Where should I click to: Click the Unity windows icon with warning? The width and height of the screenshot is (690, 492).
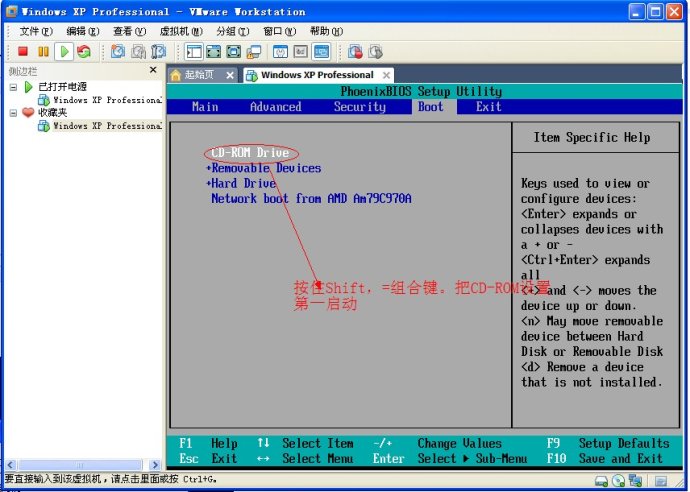253,51
